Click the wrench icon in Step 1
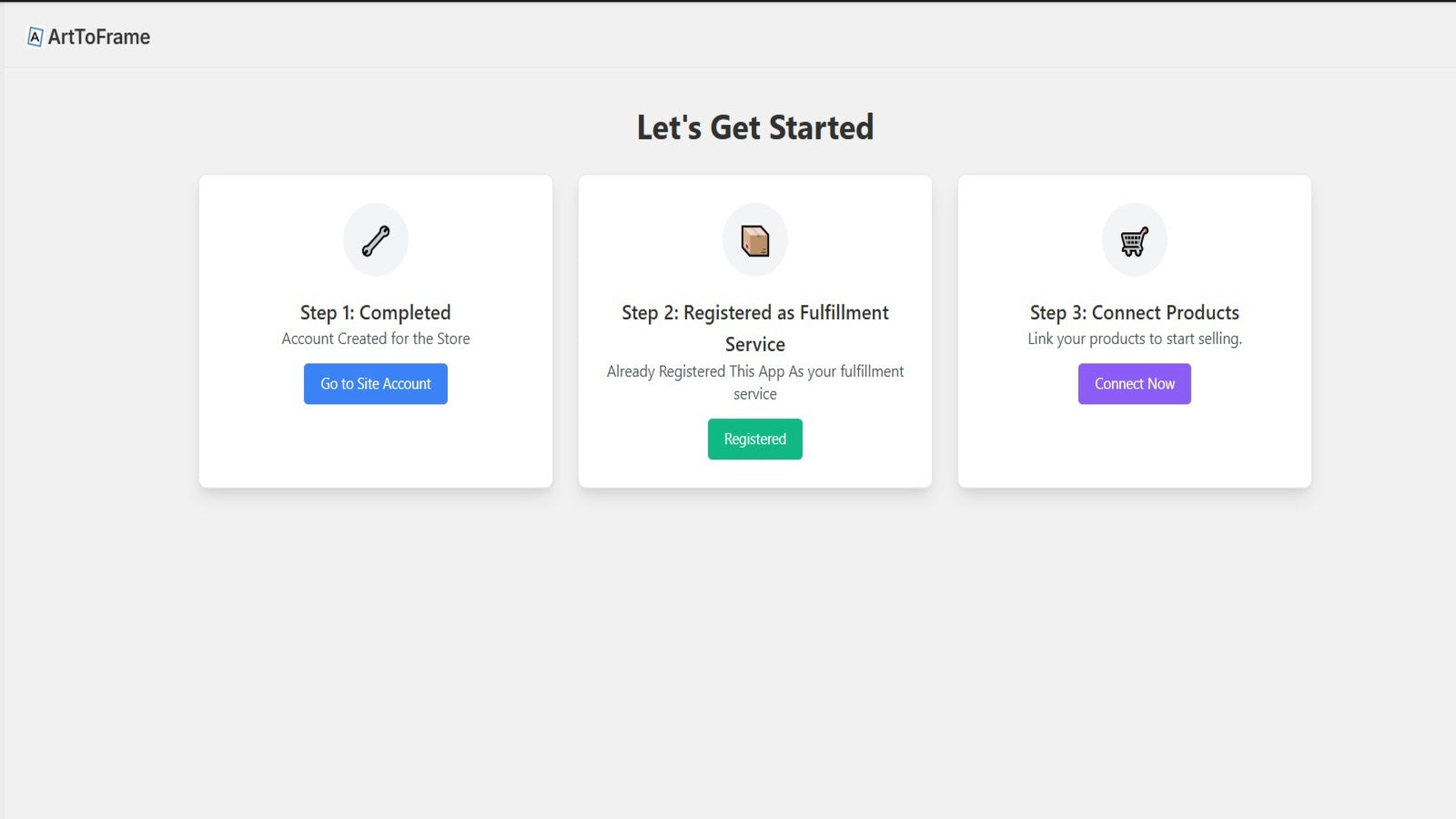The width and height of the screenshot is (1456, 819). click(x=376, y=241)
